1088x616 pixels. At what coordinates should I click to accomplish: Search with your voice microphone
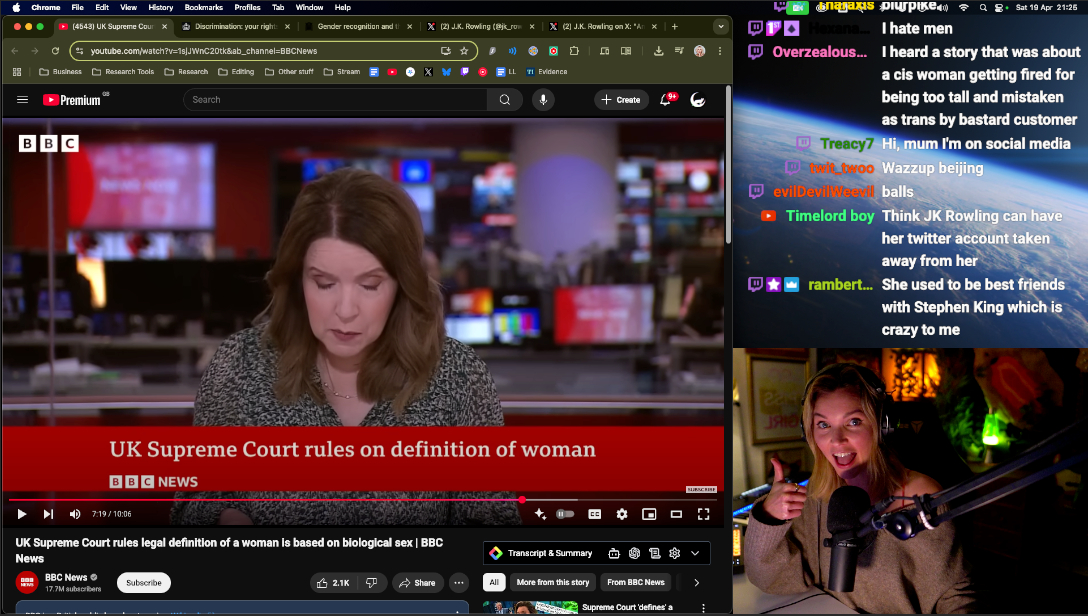pos(543,100)
